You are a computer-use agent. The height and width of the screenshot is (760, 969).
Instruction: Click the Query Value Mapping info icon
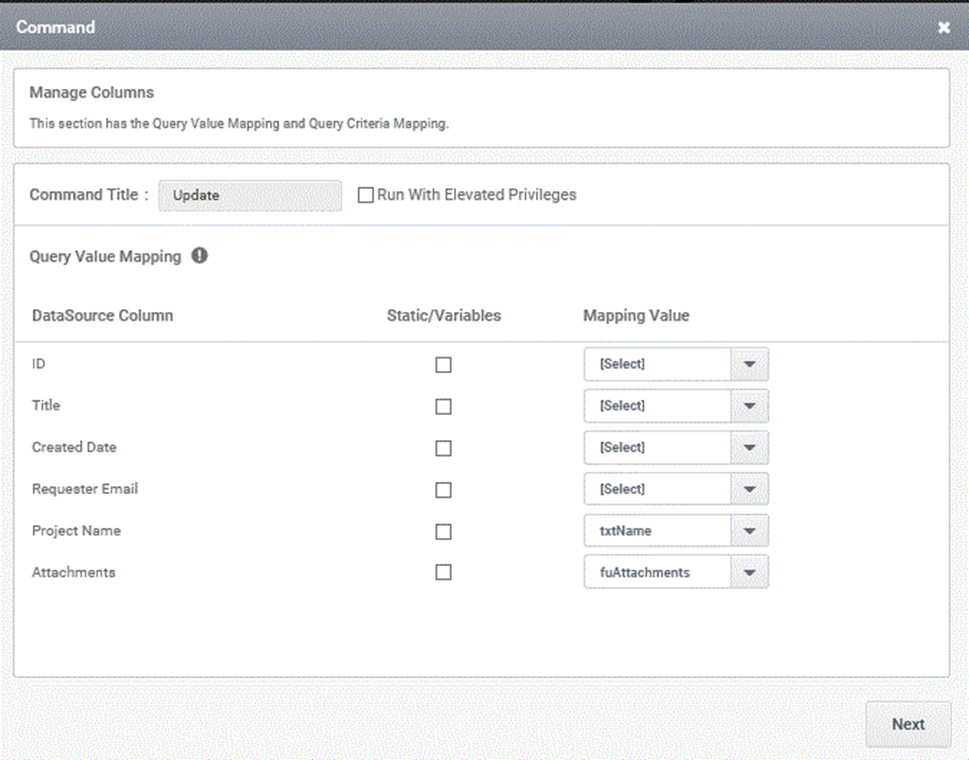(x=200, y=255)
